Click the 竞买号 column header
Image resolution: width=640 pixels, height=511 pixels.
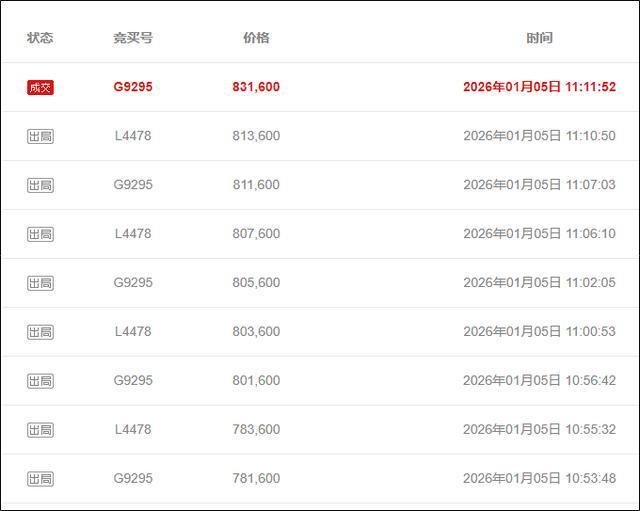[x=133, y=38]
